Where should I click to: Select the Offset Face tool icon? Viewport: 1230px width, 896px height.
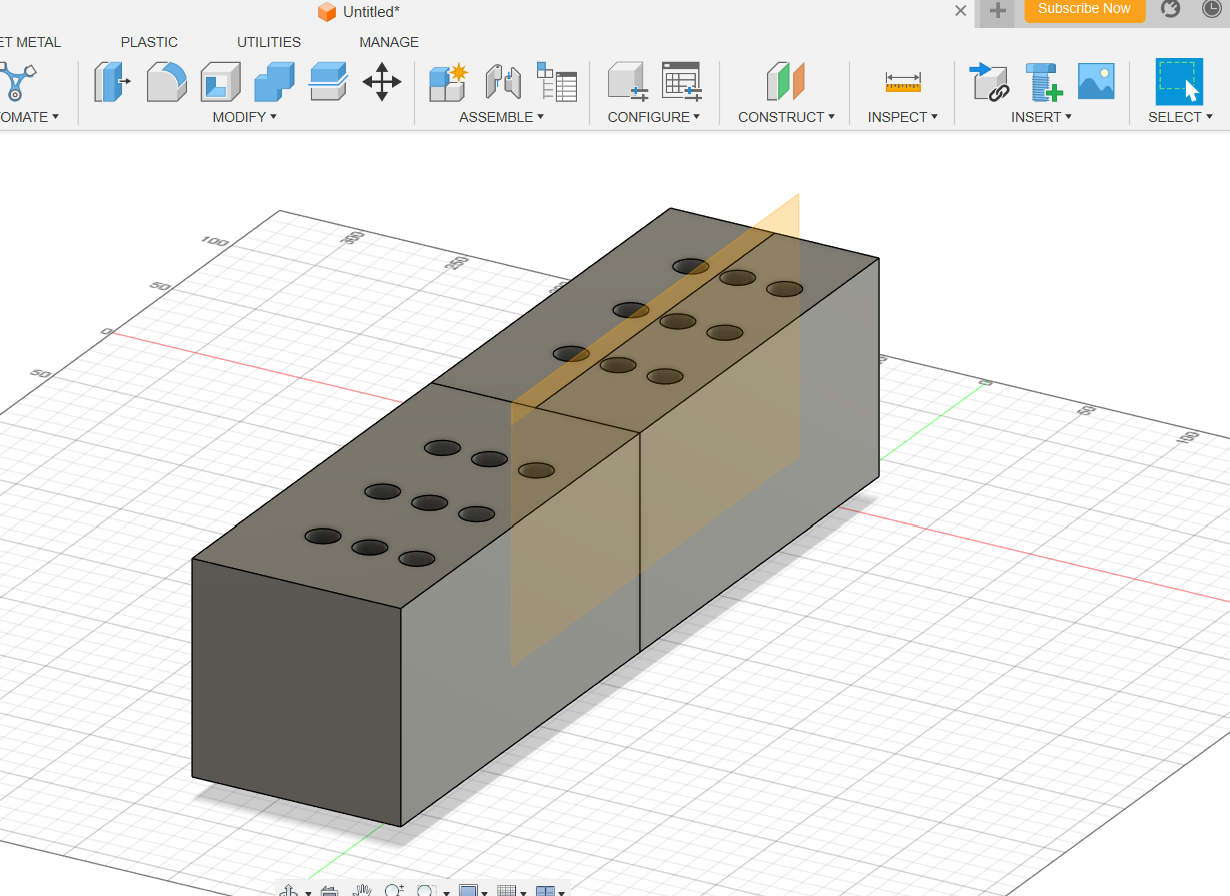pos(328,82)
